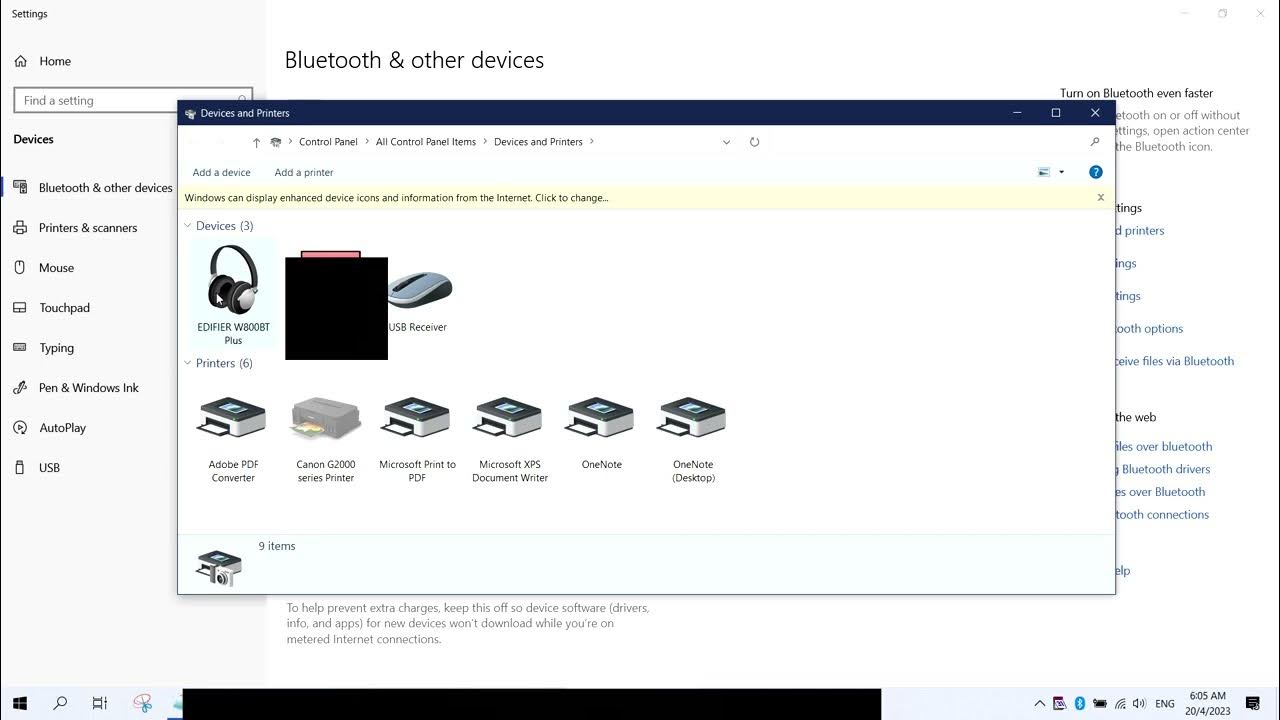Open Task View on taskbar
Image resolution: width=1280 pixels, height=720 pixels.
point(100,704)
